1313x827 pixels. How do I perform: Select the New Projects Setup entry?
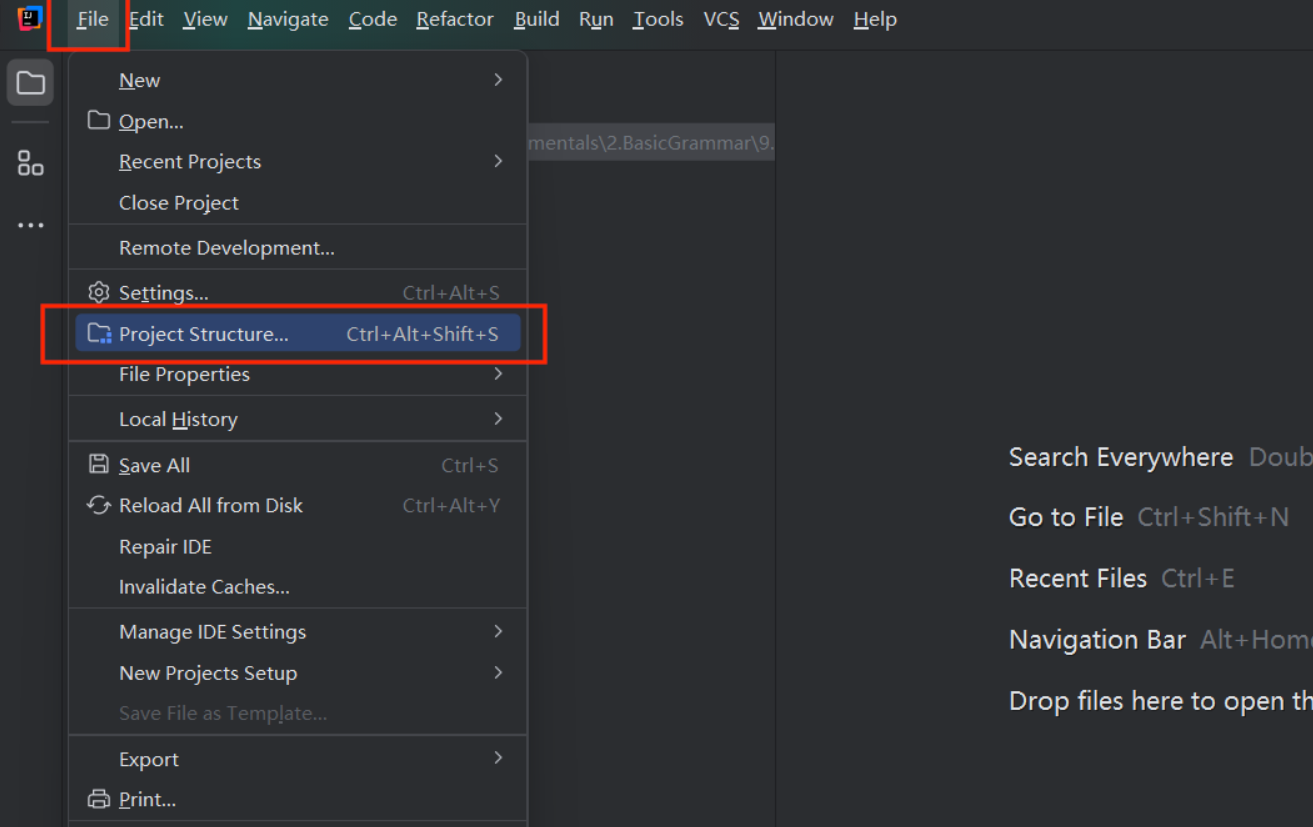pyautogui.click(x=298, y=673)
